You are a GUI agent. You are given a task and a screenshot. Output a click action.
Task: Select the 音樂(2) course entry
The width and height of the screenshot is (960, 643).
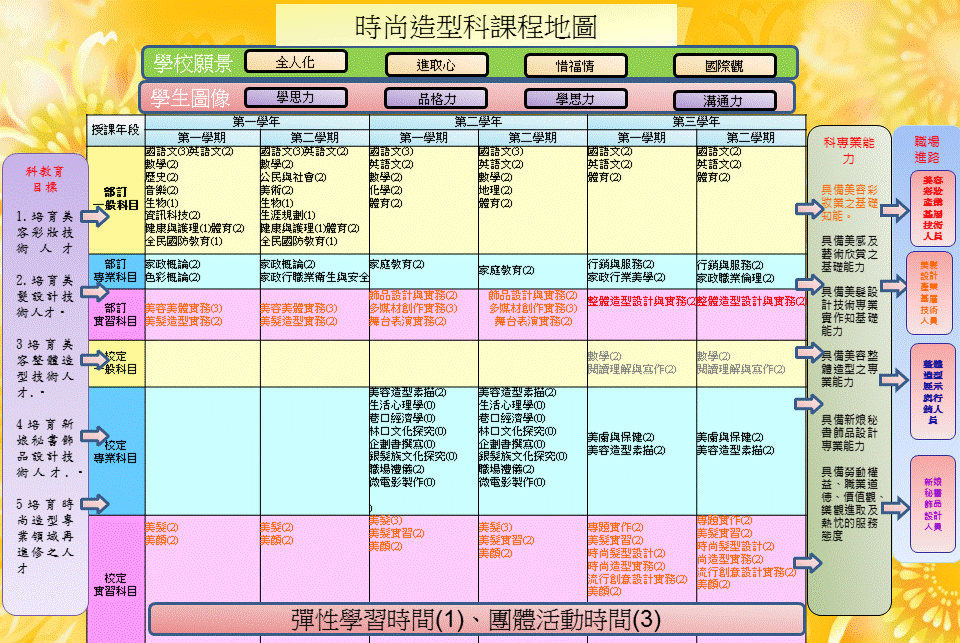(x=162, y=190)
